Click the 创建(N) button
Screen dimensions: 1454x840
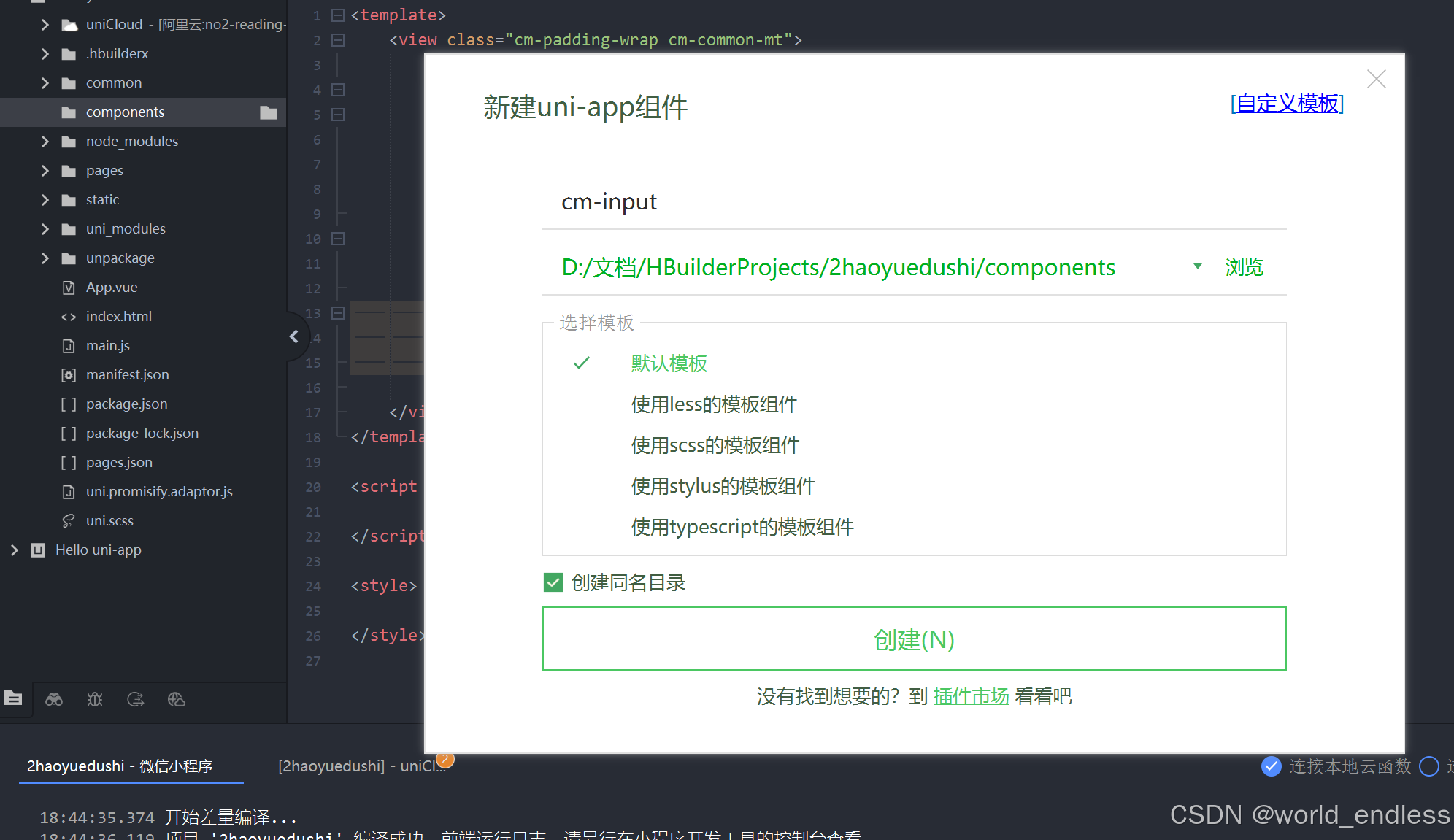pos(913,639)
